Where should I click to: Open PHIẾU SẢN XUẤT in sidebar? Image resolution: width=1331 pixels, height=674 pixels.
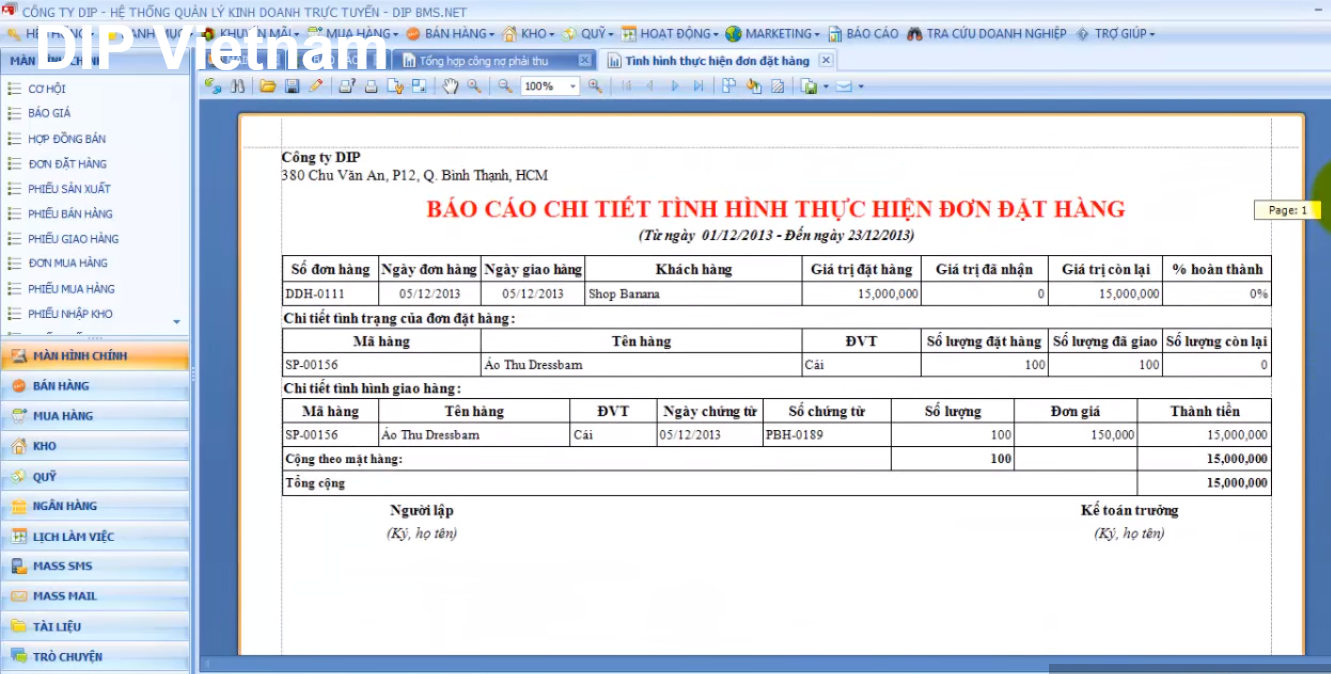pyautogui.click(x=69, y=189)
